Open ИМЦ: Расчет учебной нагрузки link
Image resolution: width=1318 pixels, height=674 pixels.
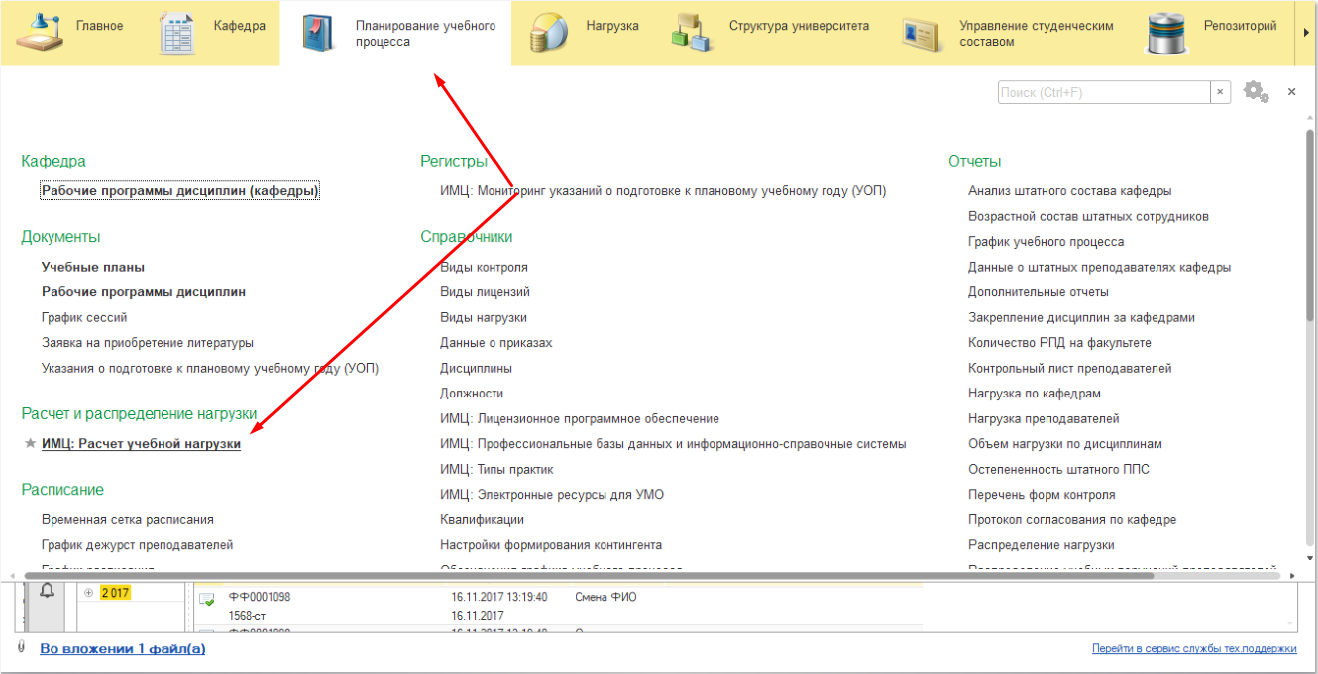point(141,444)
